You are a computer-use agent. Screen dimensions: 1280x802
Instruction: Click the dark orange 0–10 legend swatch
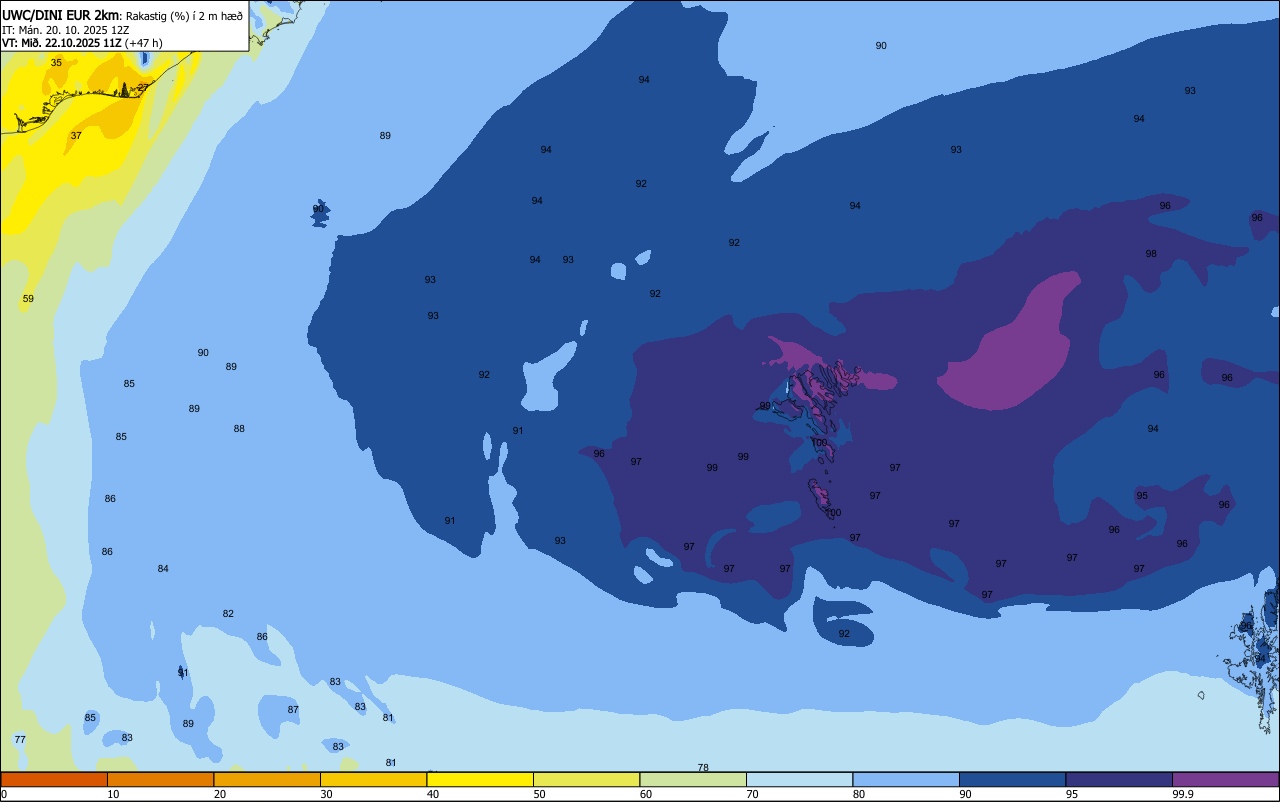[x=54, y=779]
